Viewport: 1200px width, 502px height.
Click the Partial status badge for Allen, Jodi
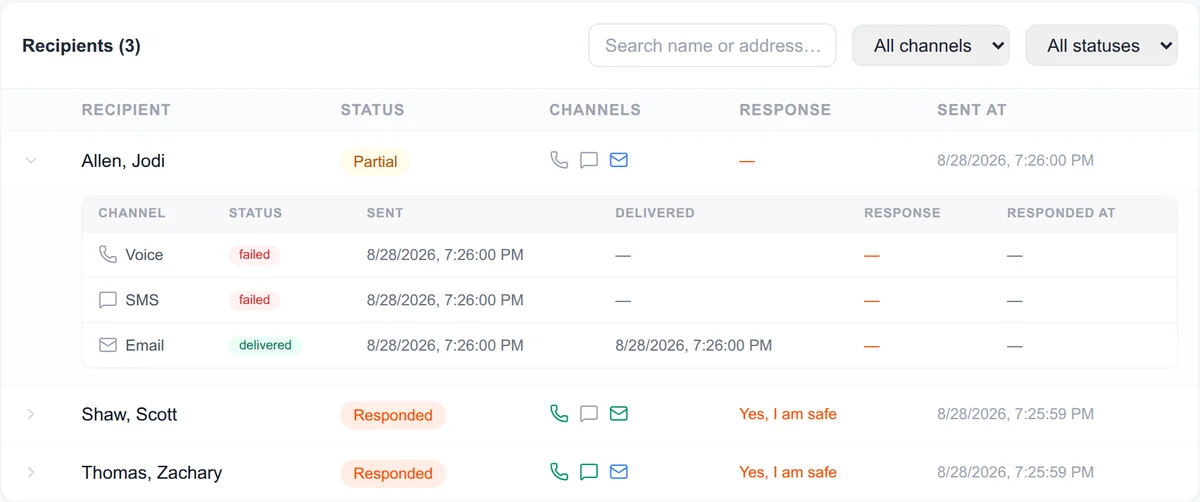(375, 161)
